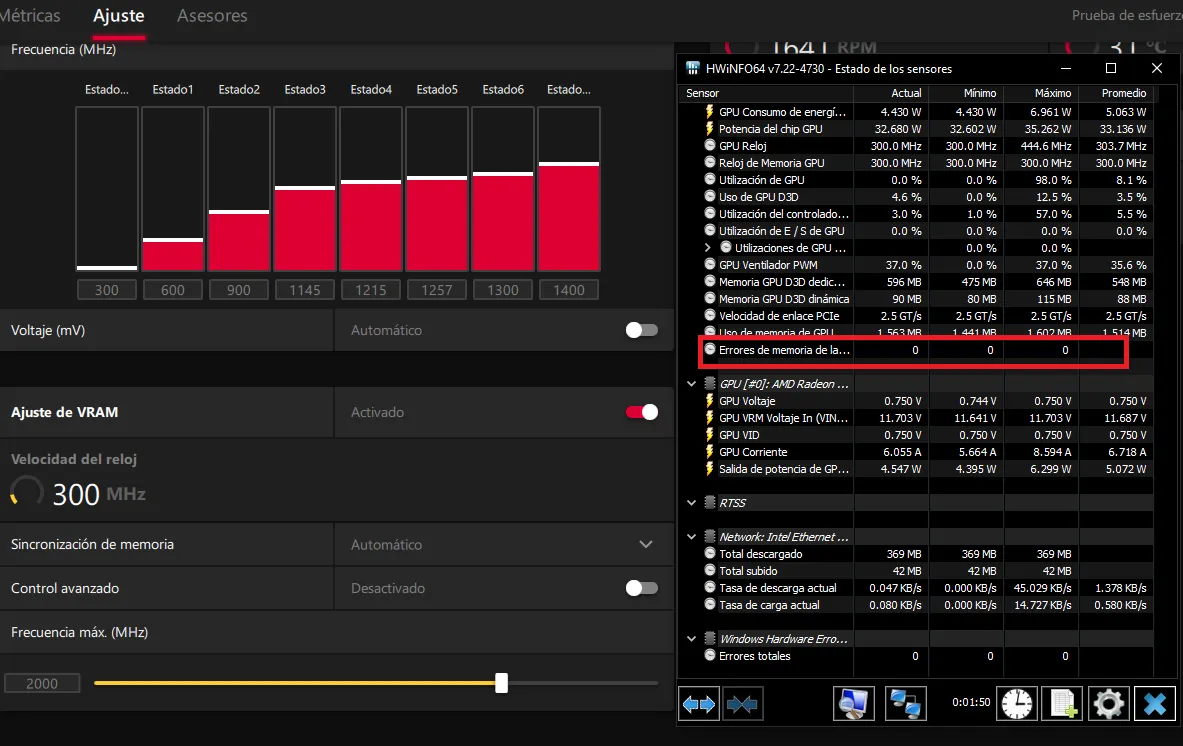
Task: Click icon of Utilización de GPU row
Action: pos(710,180)
